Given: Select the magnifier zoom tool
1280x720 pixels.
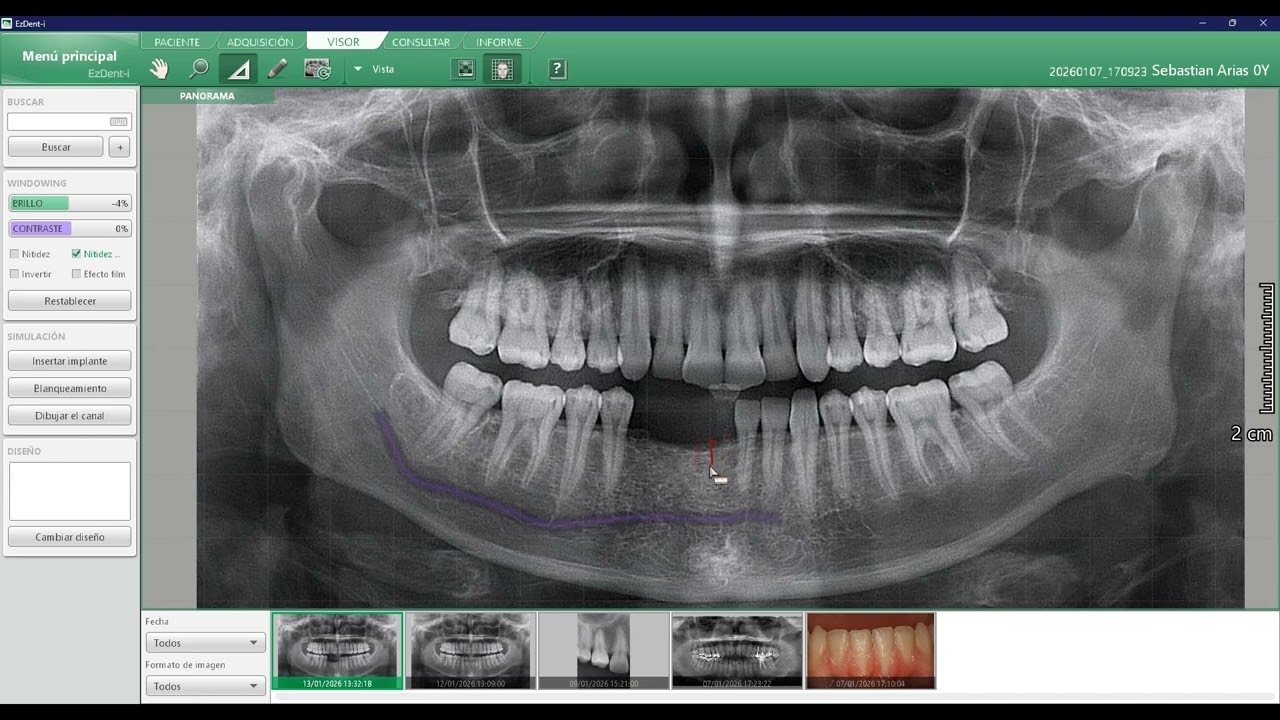Looking at the screenshot, I should click(x=199, y=69).
